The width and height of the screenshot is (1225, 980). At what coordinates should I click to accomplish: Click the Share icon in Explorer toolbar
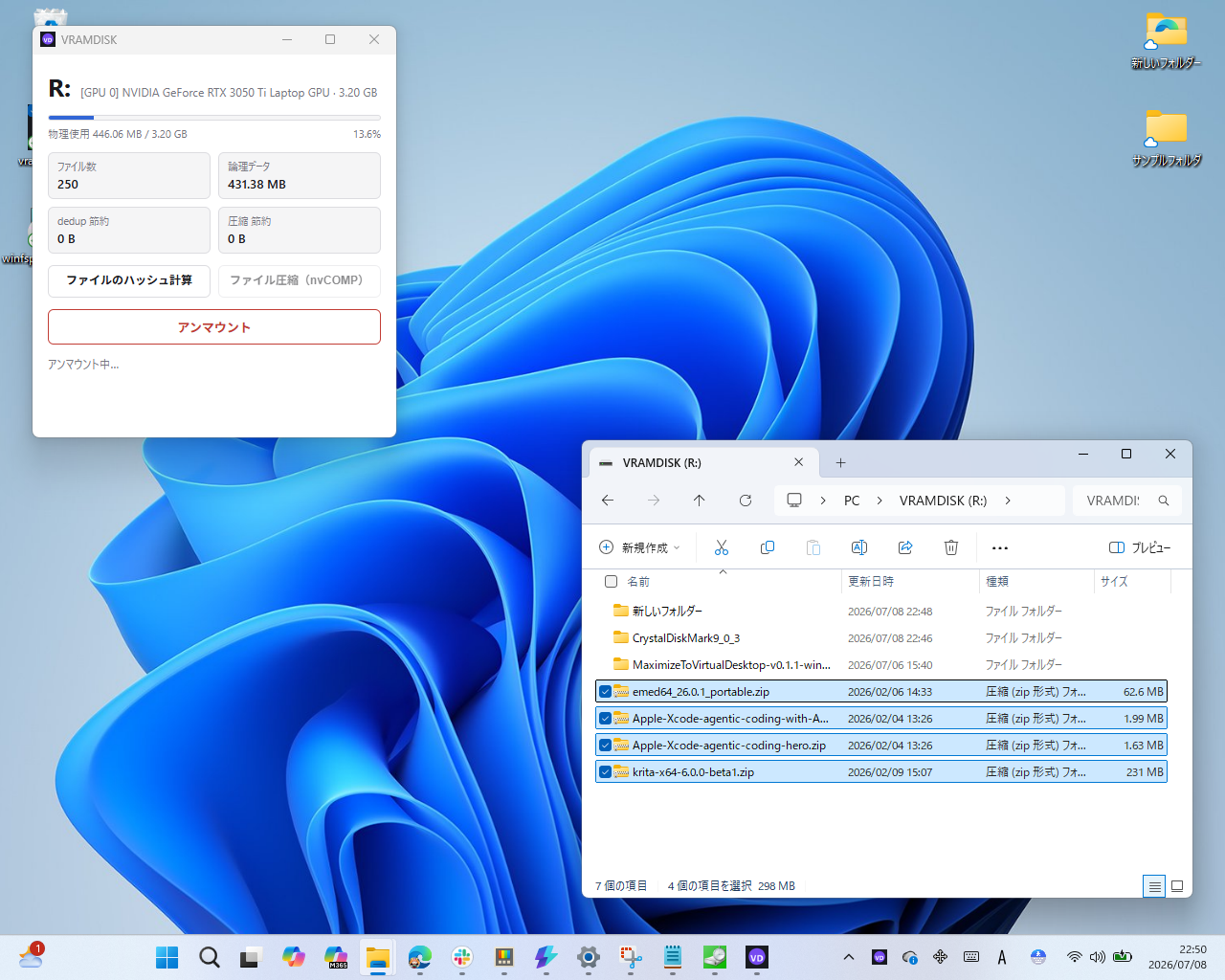[905, 547]
